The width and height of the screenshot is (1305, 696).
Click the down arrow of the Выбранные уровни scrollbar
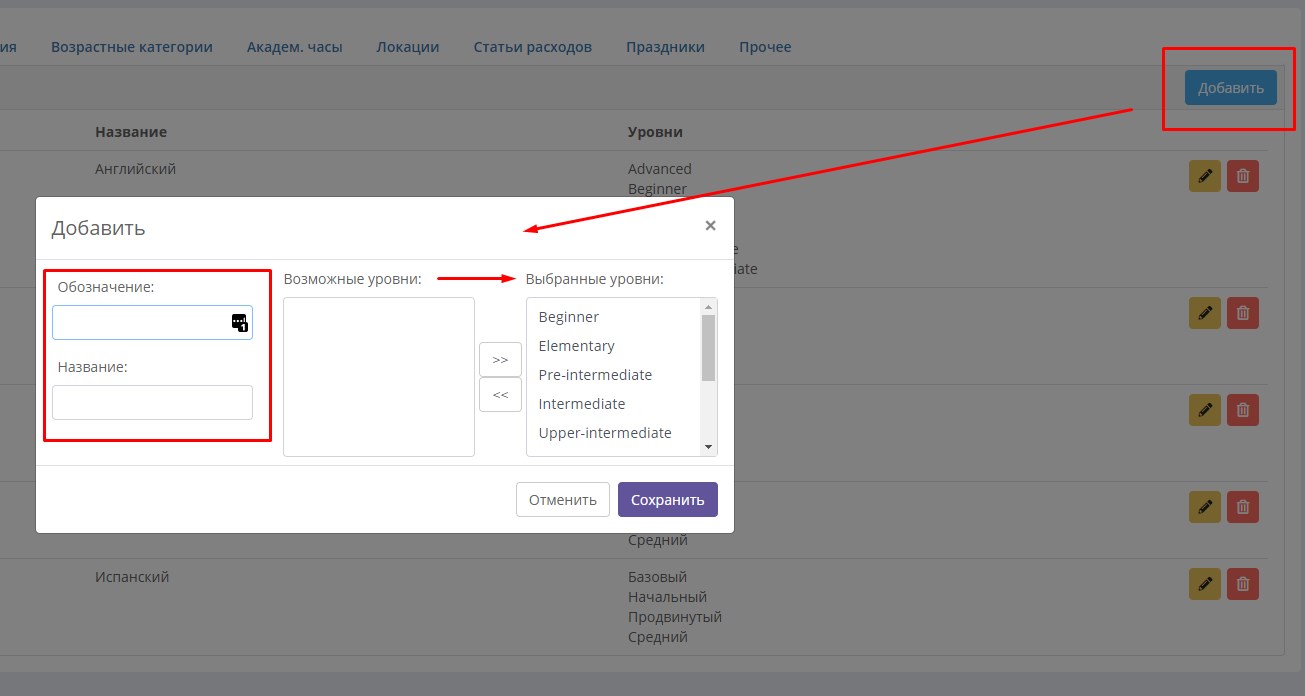pyautogui.click(x=709, y=447)
